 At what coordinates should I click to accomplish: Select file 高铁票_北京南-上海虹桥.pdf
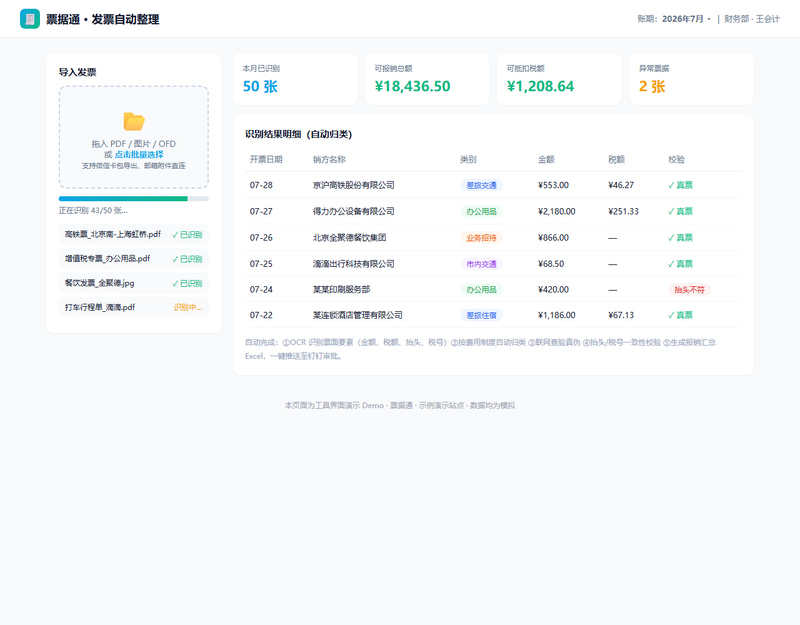[x=134, y=234]
